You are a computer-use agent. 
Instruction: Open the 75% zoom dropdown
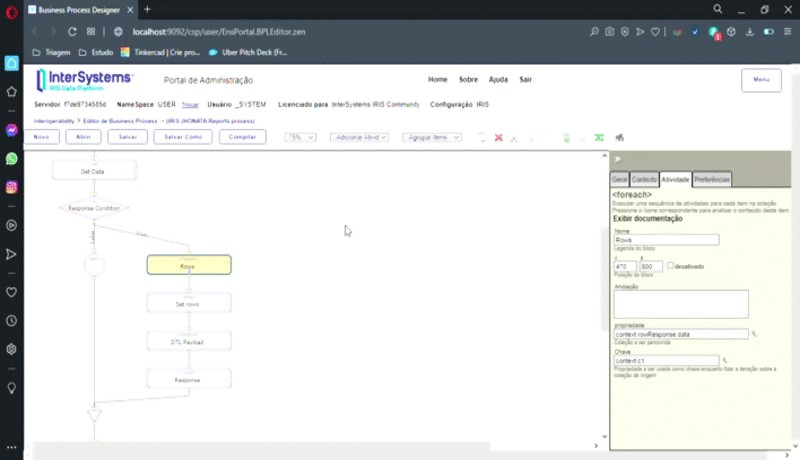[300, 137]
